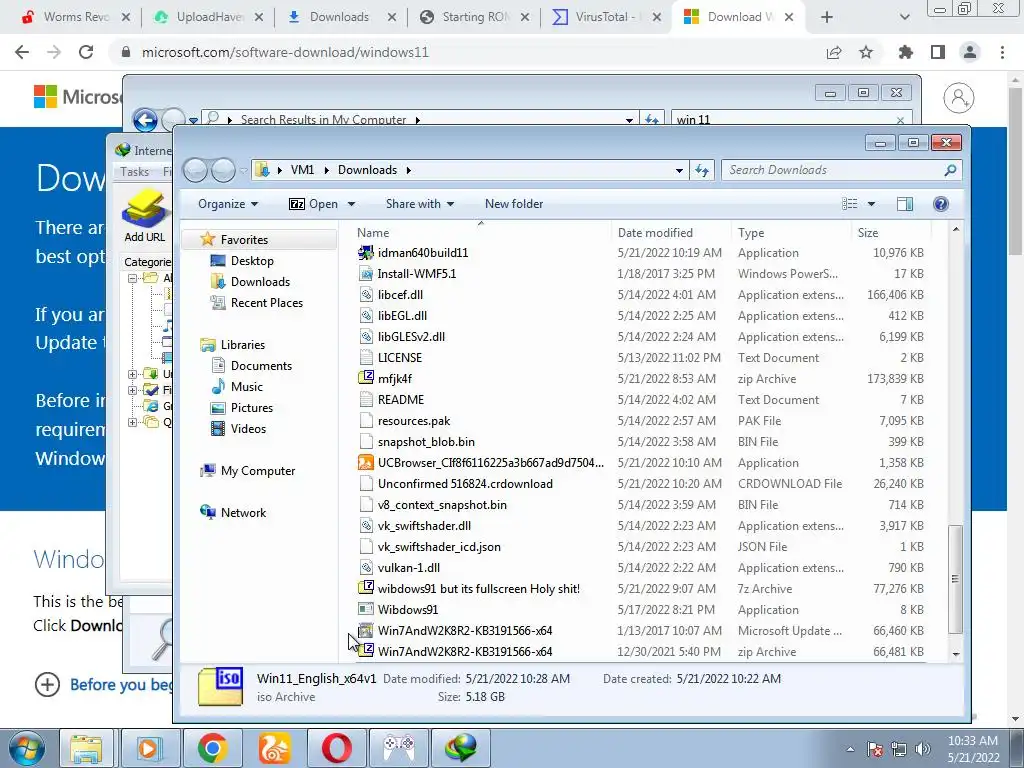Screen dimensions: 1024x768
Task: Open Opera from taskbar
Action: point(337,748)
